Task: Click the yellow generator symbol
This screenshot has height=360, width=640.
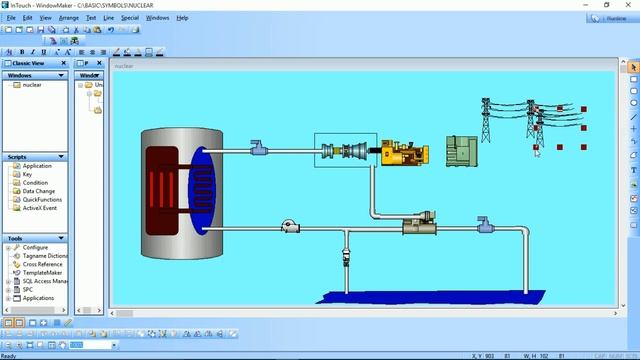Action: (x=404, y=152)
